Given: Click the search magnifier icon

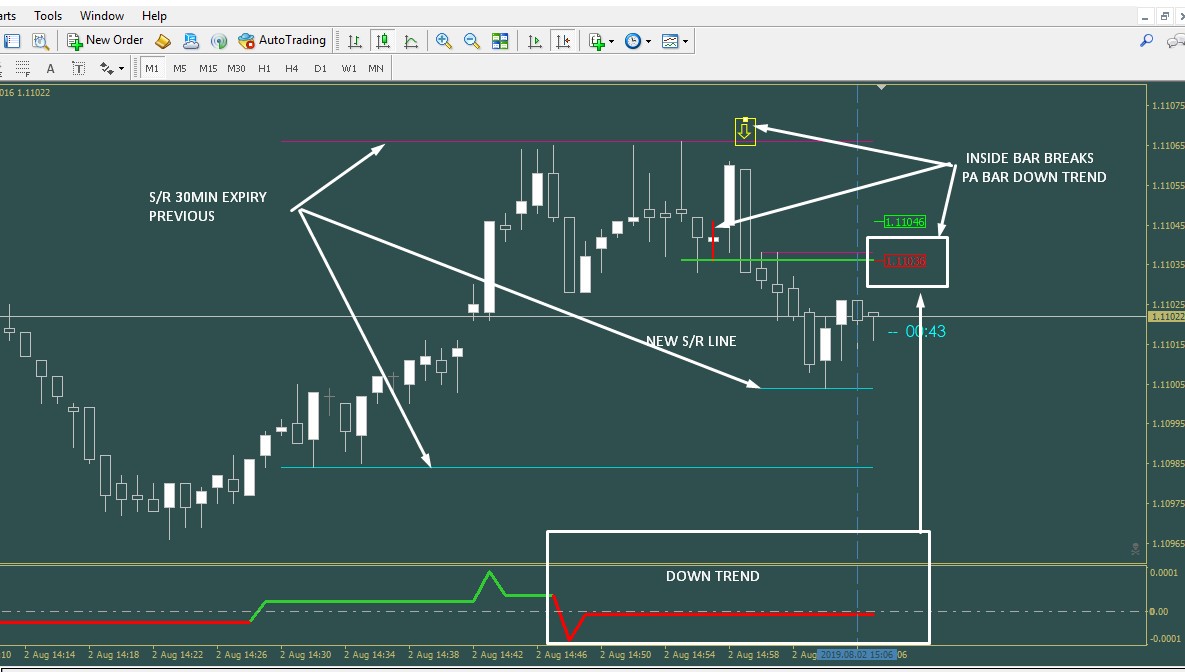Looking at the screenshot, I should [x=1146, y=41].
